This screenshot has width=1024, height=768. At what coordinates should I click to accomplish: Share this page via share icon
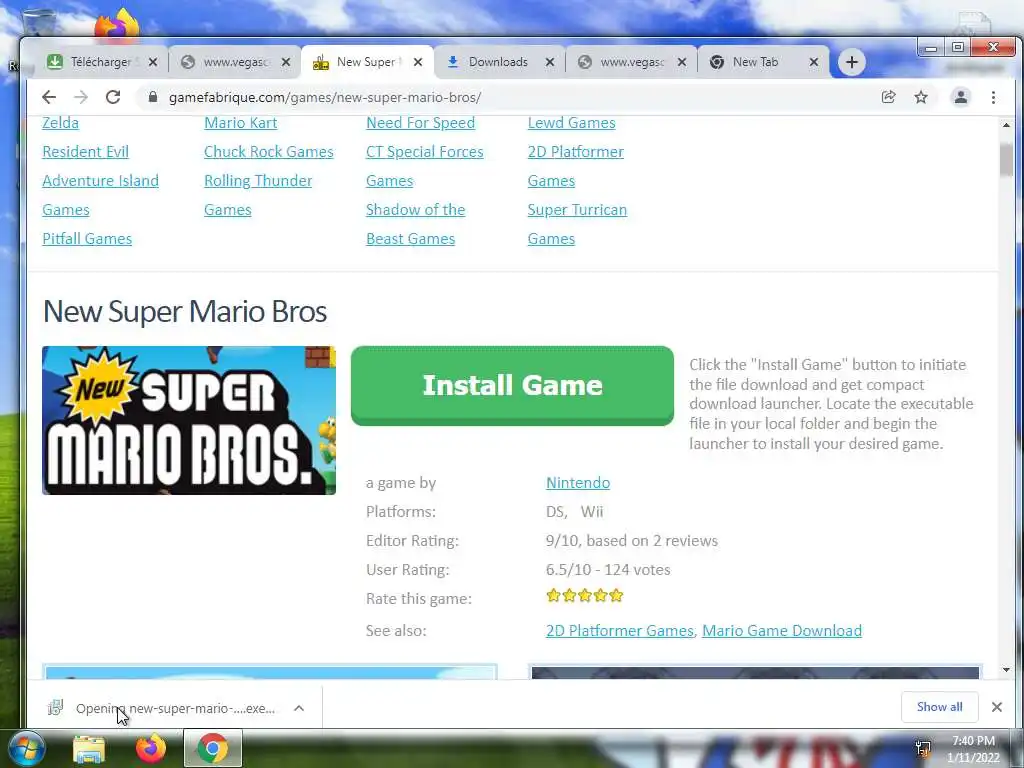(888, 97)
